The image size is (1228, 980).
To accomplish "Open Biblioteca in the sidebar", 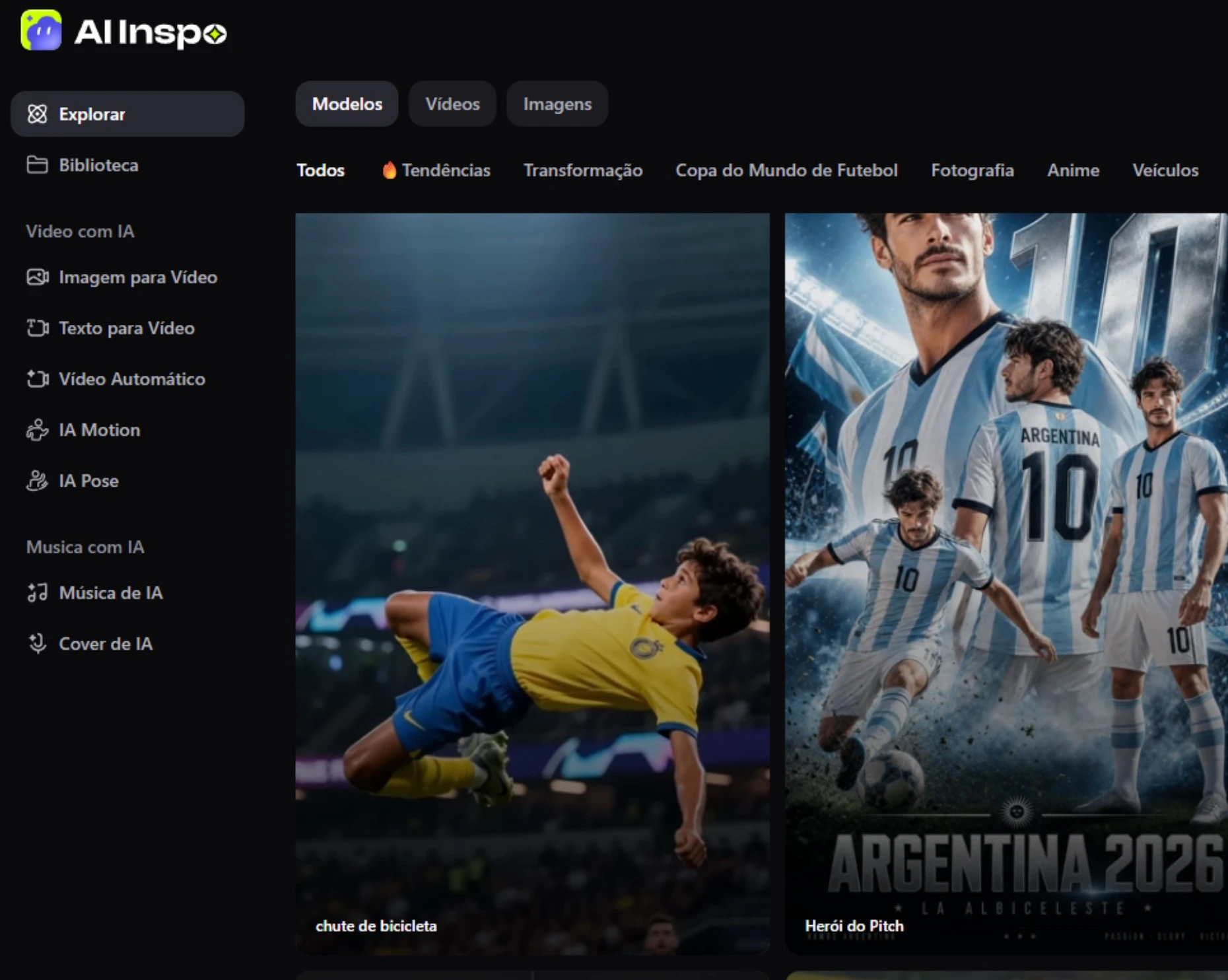I will coord(127,165).
